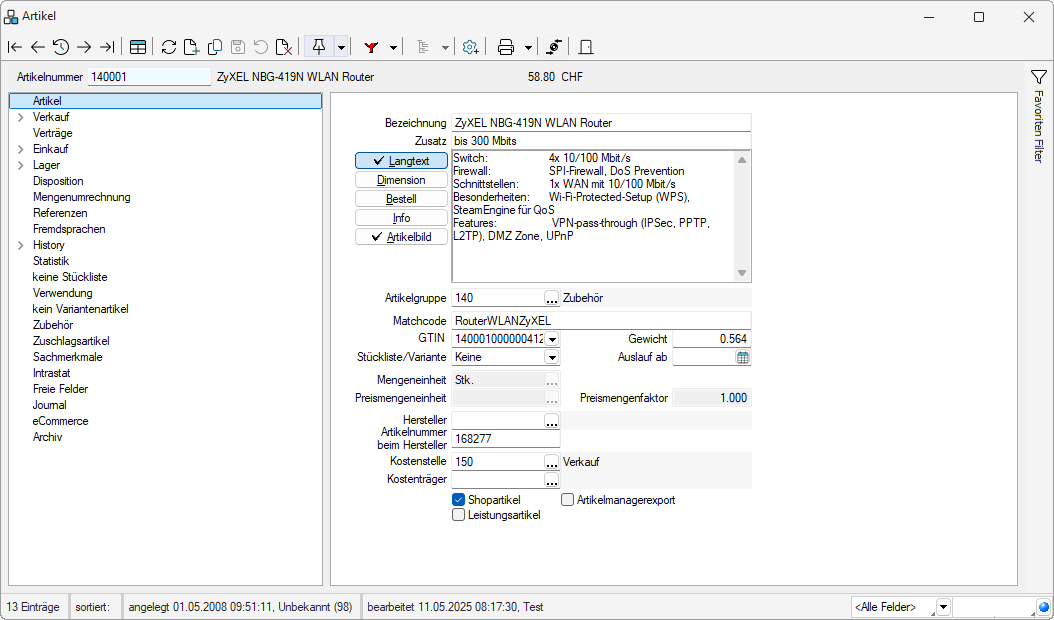Screen dimensions: 1054x620
Task: Open the Favoriten Filter funnel panel
Action: click(x=1039, y=77)
